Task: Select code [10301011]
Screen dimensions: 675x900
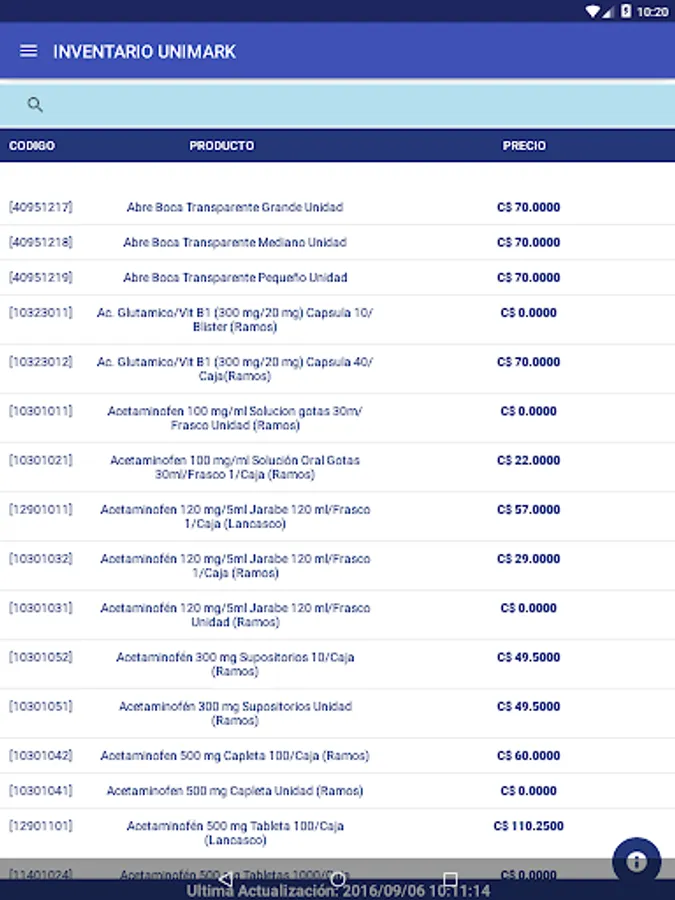Action: [41, 411]
